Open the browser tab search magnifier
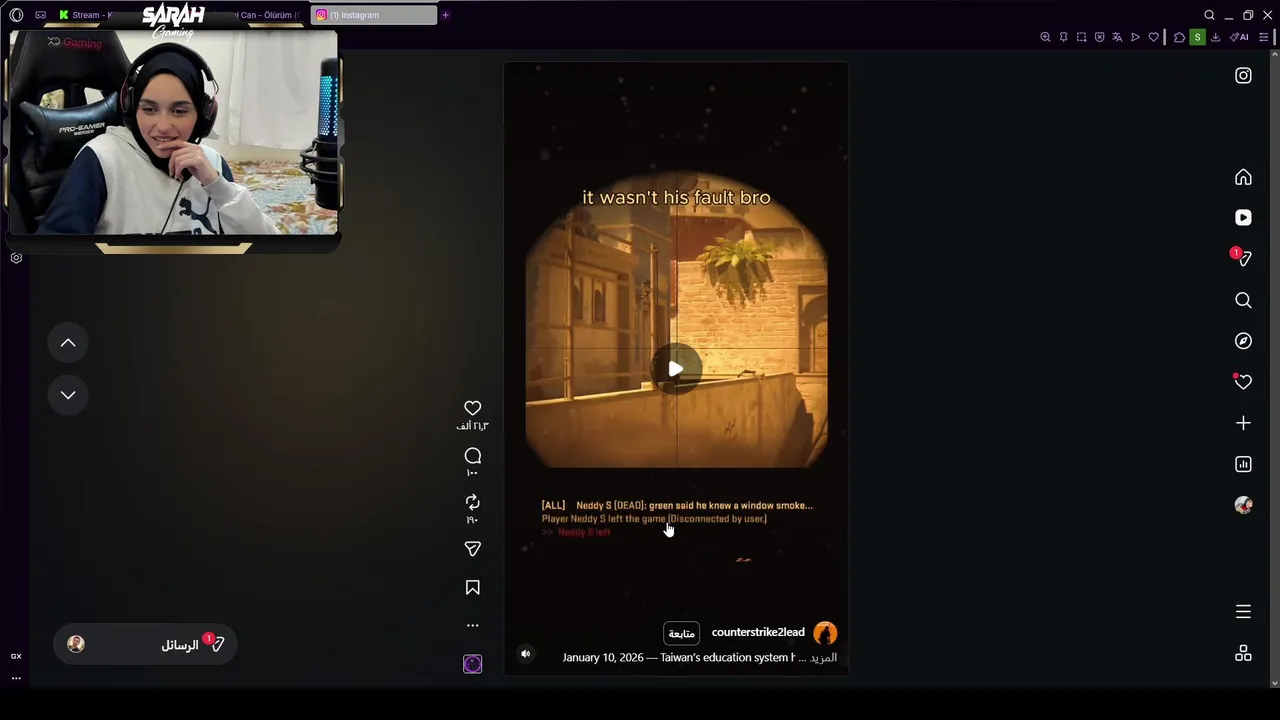The width and height of the screenshot is (1280, 720). point(1209,15)
